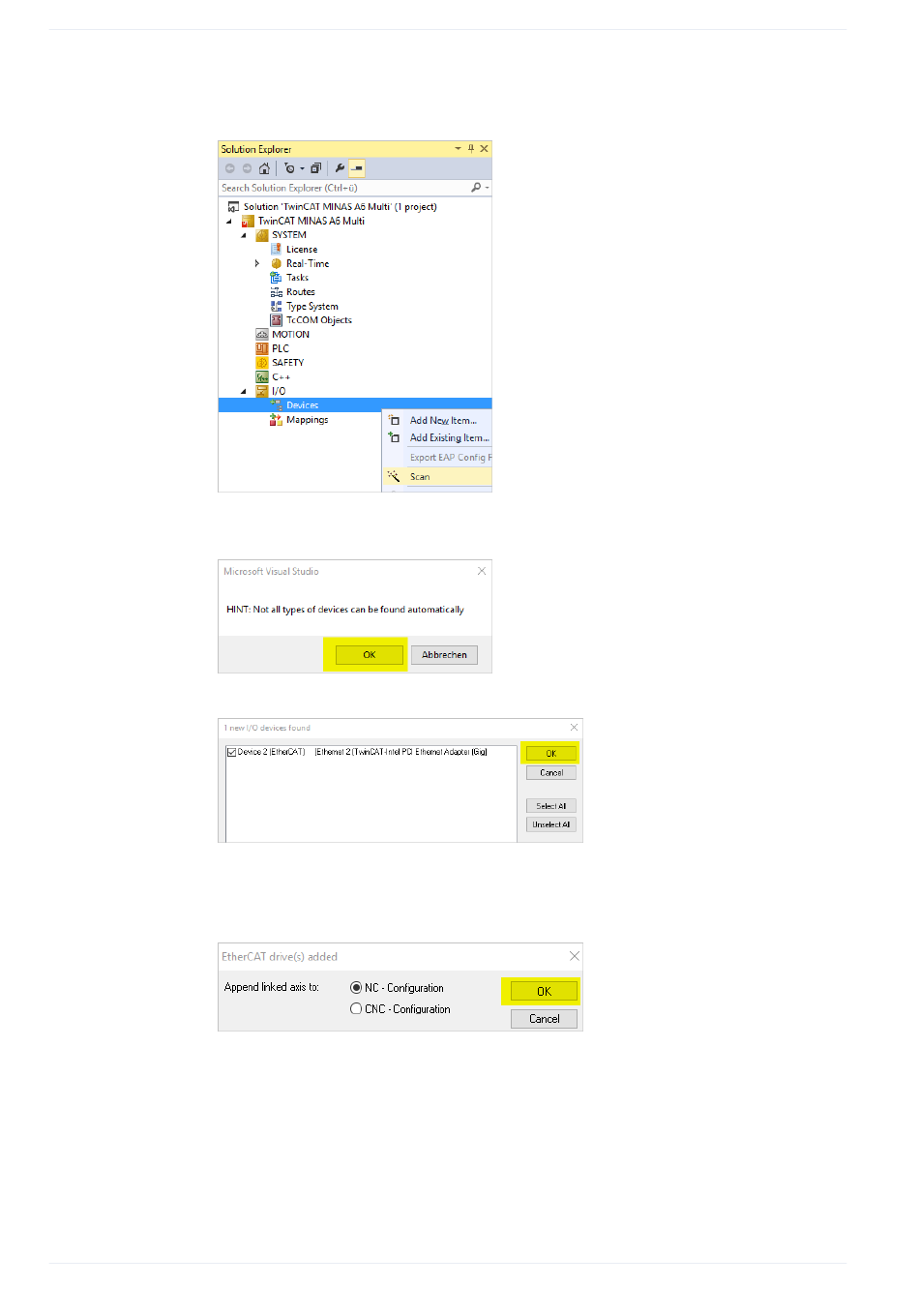Click the Routes icon in tree
The width and height of the screenshot is (919, 1316).
(276, 292)
